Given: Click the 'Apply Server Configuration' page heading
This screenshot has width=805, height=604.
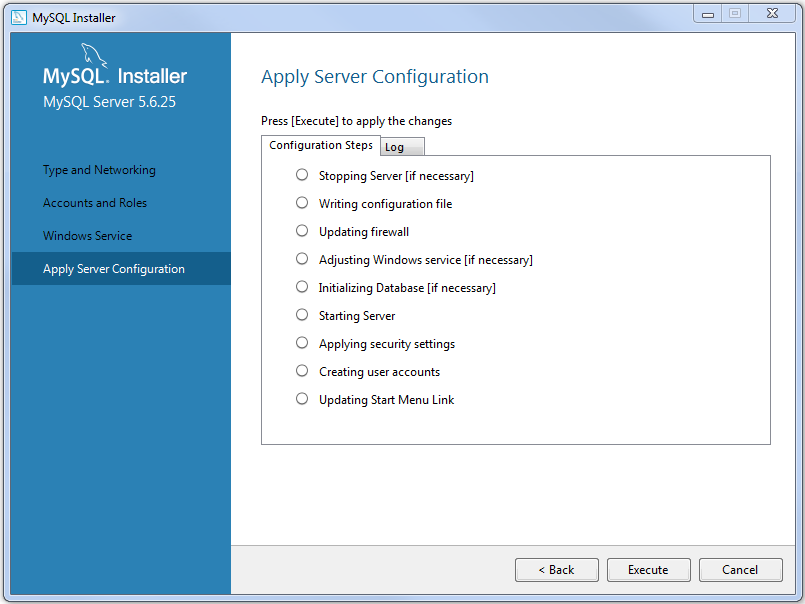Looking at the screenshot, I should click(x=375, y=77).
